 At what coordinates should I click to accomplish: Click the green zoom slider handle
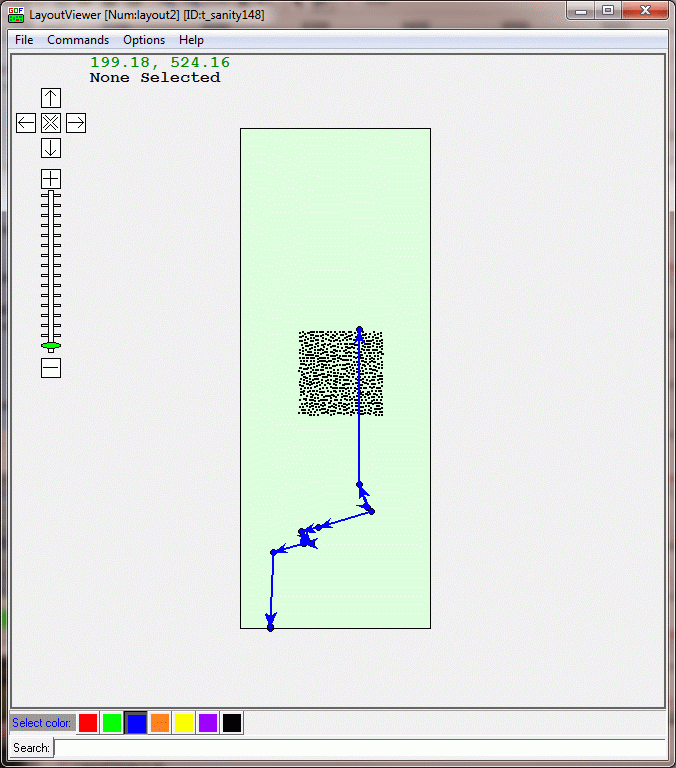click(x=51, y=346)
